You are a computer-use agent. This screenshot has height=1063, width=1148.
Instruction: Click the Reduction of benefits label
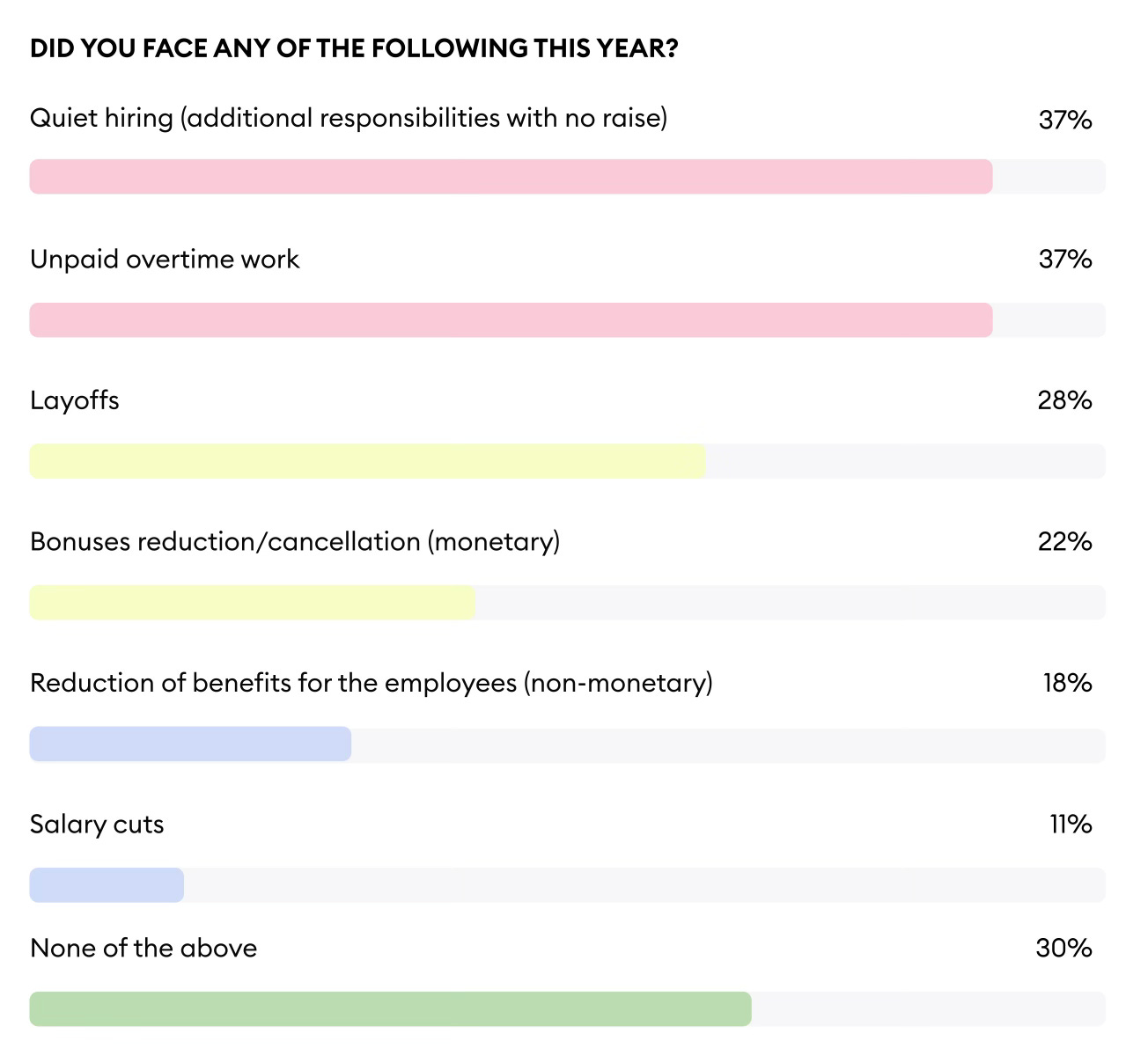pyautogui.click(x=372, y=683)
